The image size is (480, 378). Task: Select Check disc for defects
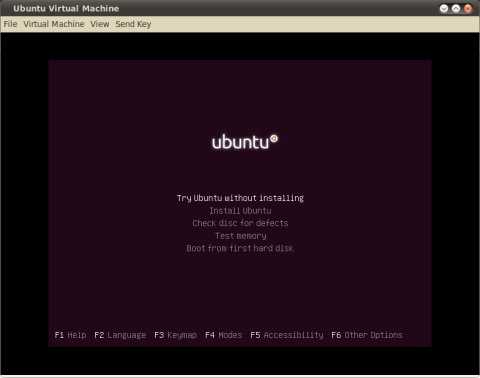click(x=240, y=223)
